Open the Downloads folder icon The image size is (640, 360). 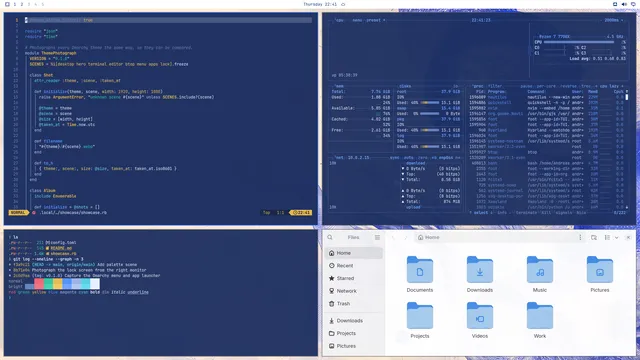point(480,269)
